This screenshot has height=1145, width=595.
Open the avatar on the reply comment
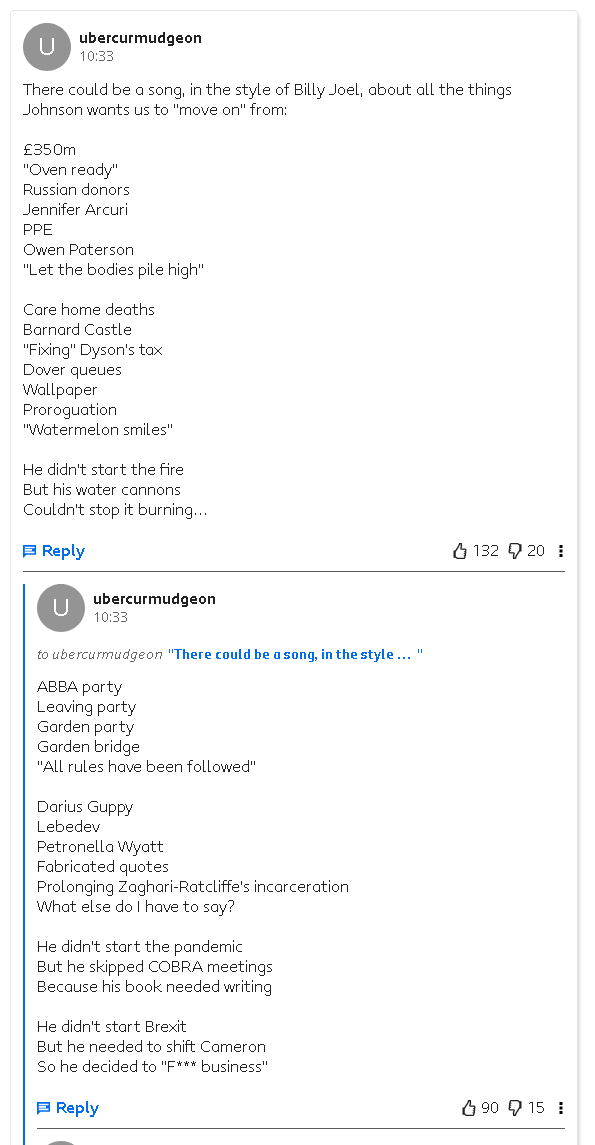pyautogui.click(x=60, y=607)
